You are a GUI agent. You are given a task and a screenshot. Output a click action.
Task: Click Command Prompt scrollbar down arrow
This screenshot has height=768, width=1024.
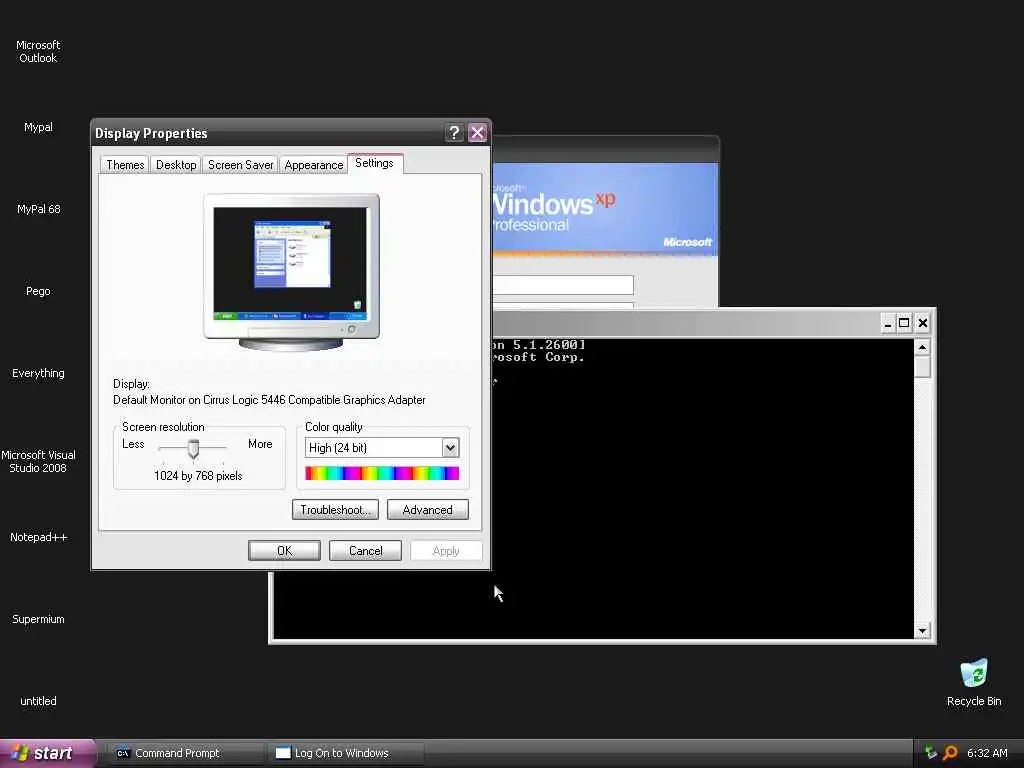tap(922, 631)
